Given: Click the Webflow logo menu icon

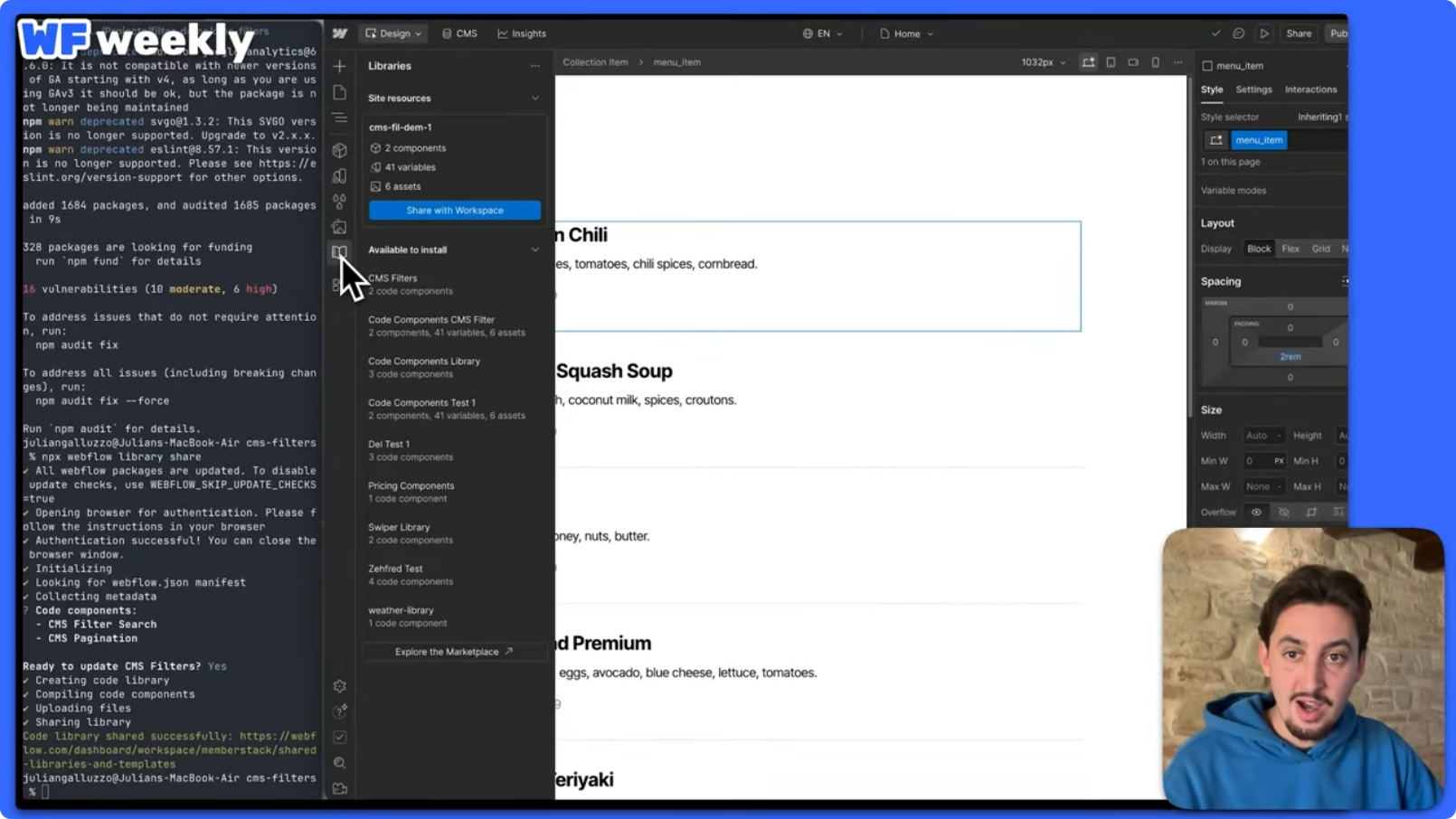Looking at the screenshot, I should (x=340, y=33).
